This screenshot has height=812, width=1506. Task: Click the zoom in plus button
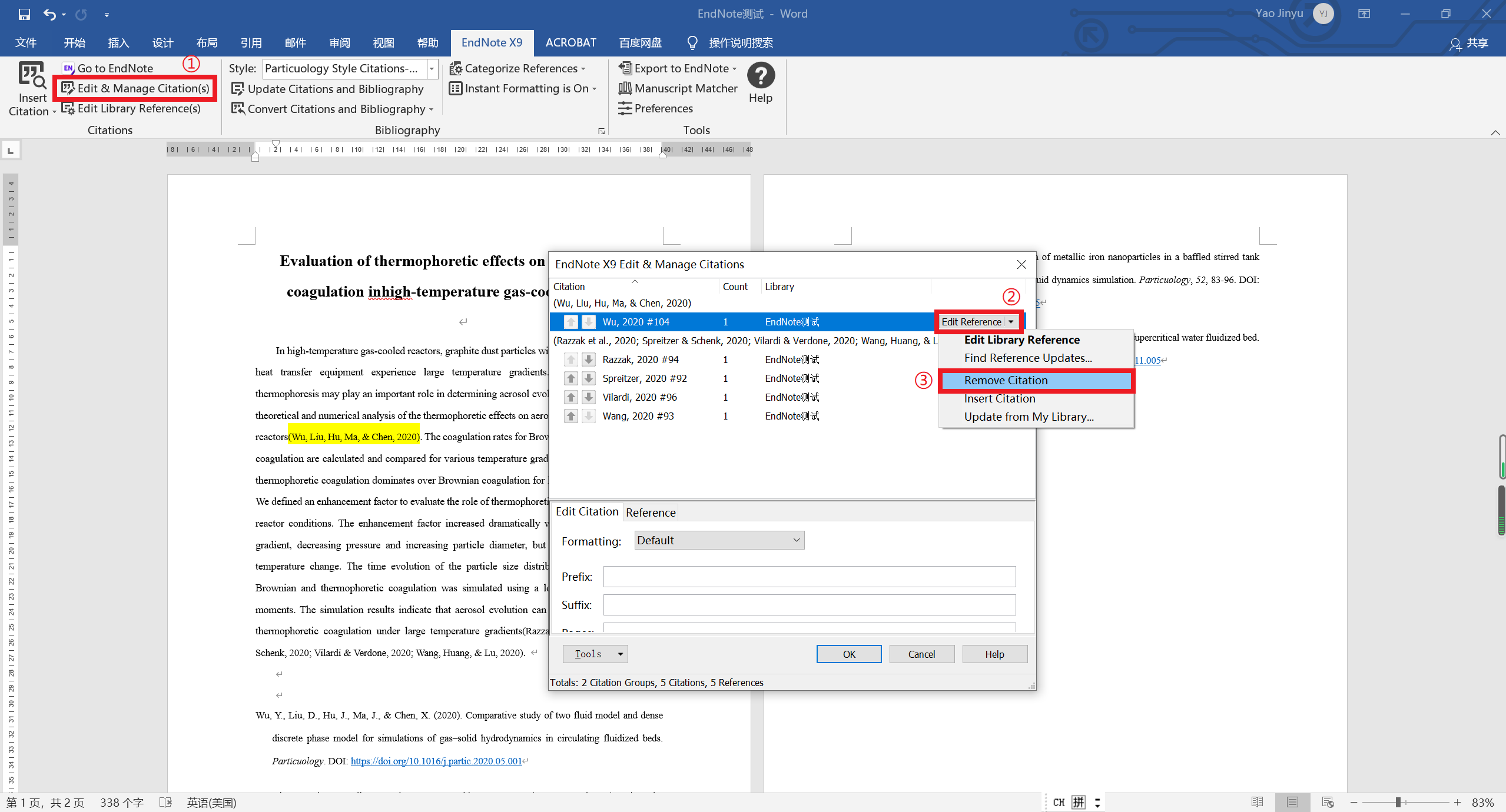1457,803
